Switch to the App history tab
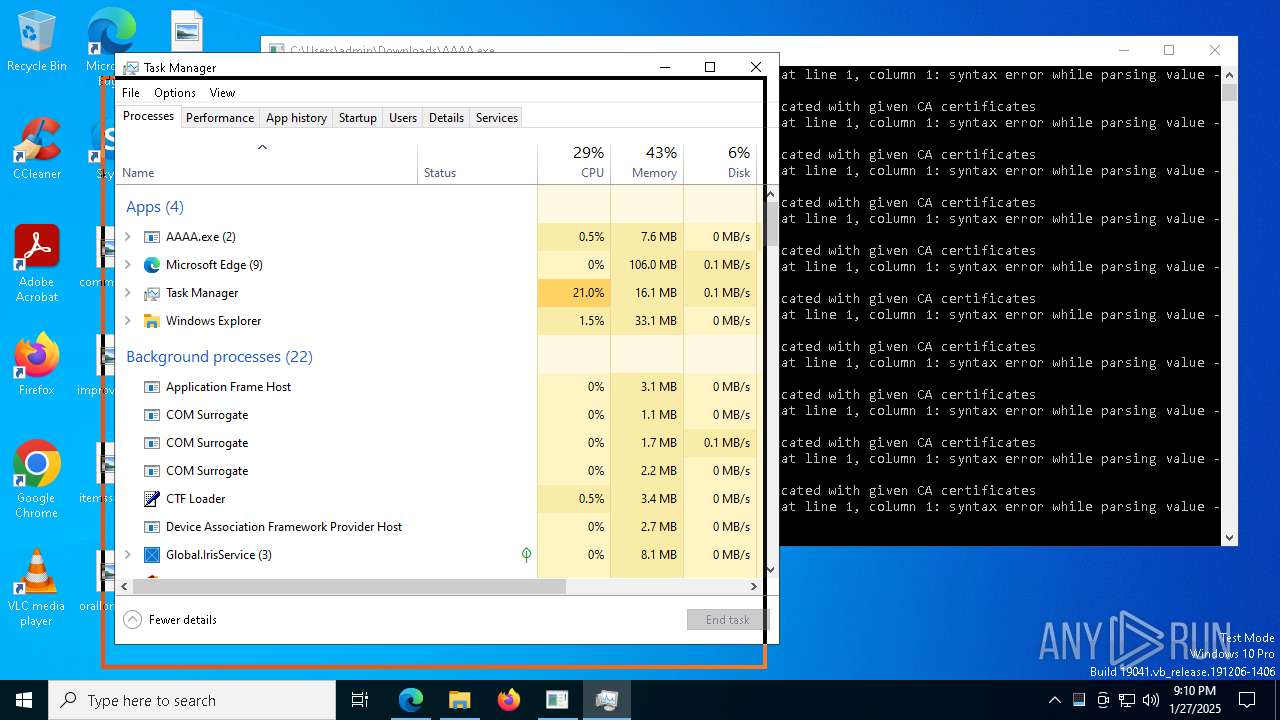 click(x=296, y=117)
